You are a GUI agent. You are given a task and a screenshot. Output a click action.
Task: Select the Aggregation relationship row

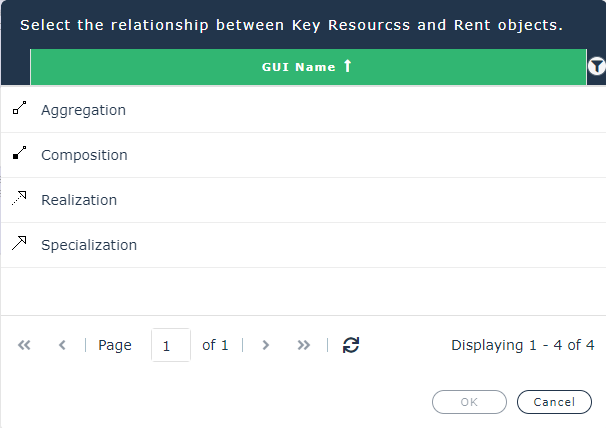click(300, 110)
